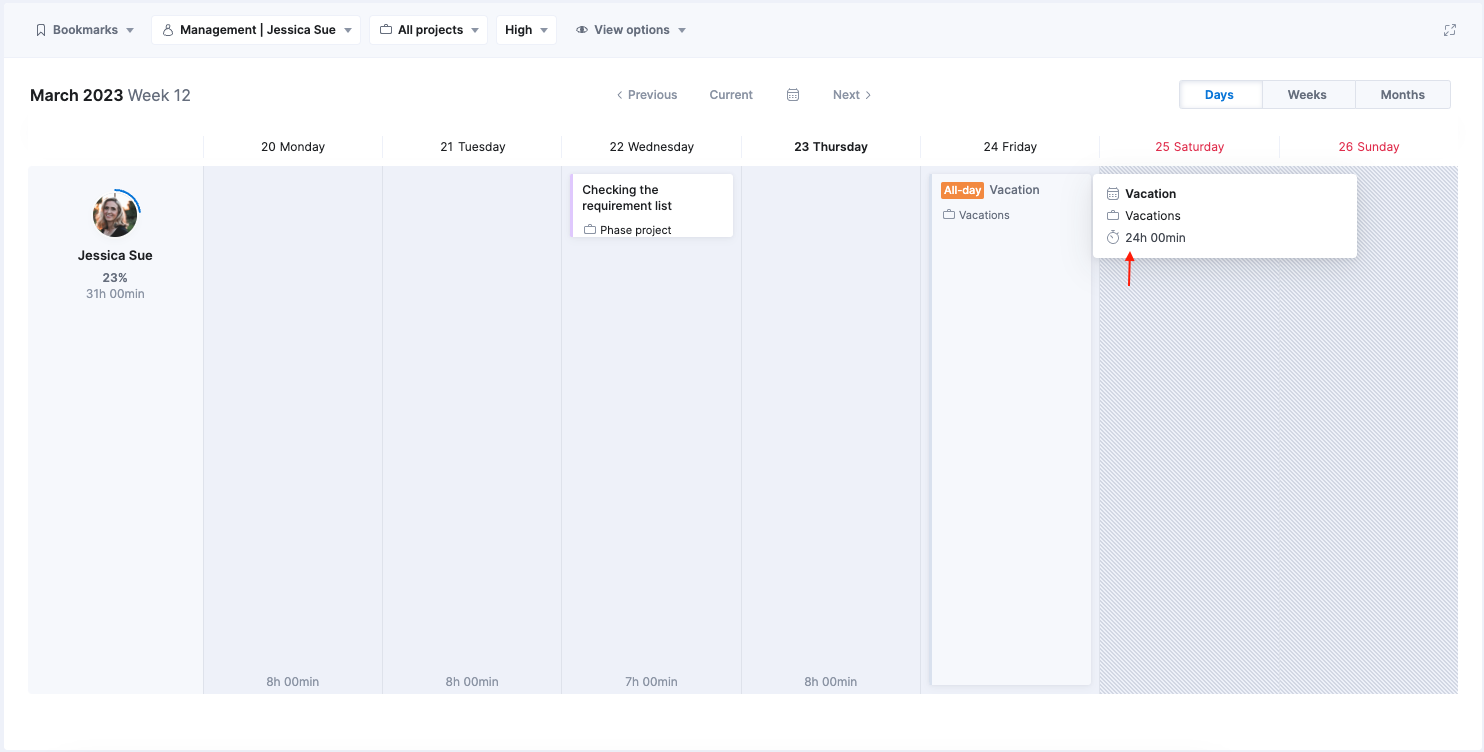Click the 24 Friday column header
Image resolution: width=1484 pixels, height=752 pixels.
[1010, 147]
